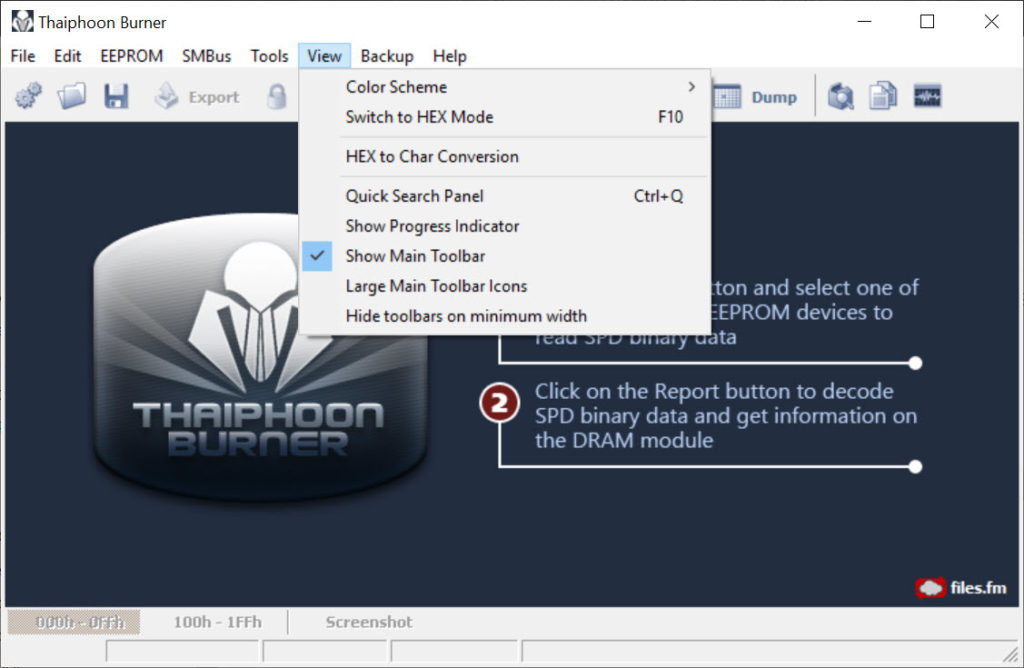Click the waveform monitor toolbar icon

coord(927,96)
